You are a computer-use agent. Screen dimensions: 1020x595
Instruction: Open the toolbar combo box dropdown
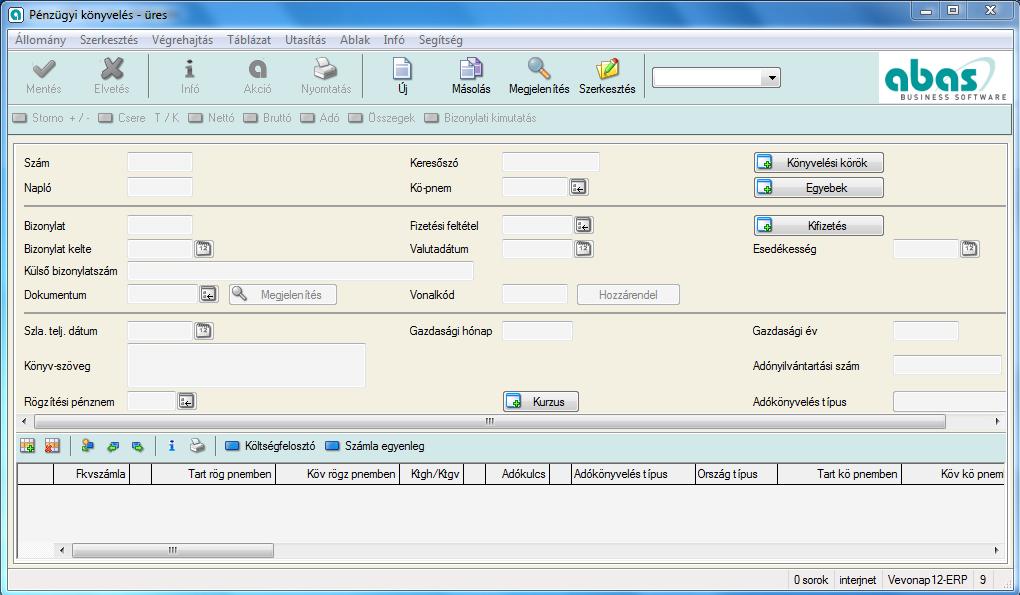[x=772, y=78]
